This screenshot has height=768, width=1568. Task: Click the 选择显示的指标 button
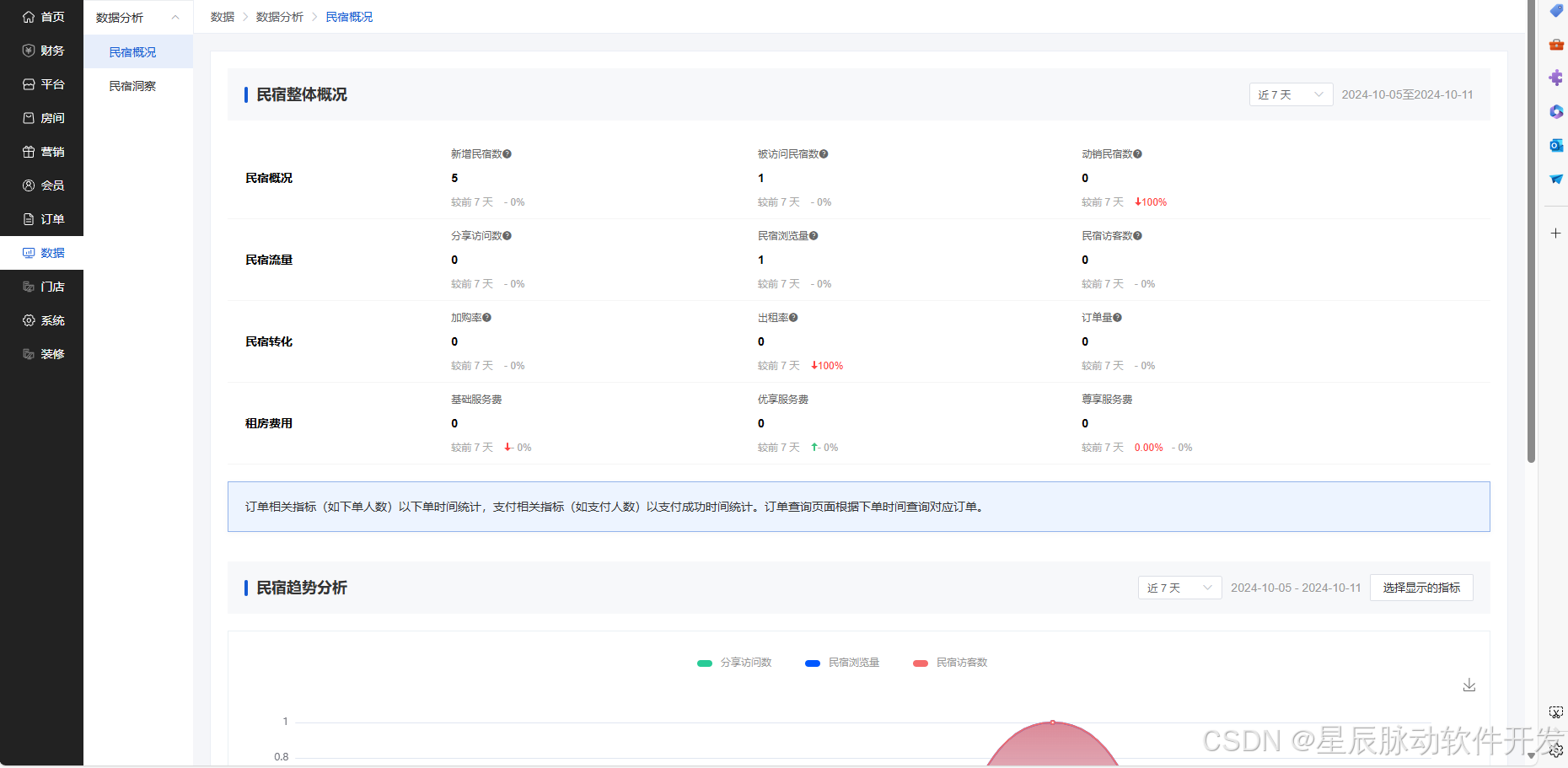pos(1421,588)
